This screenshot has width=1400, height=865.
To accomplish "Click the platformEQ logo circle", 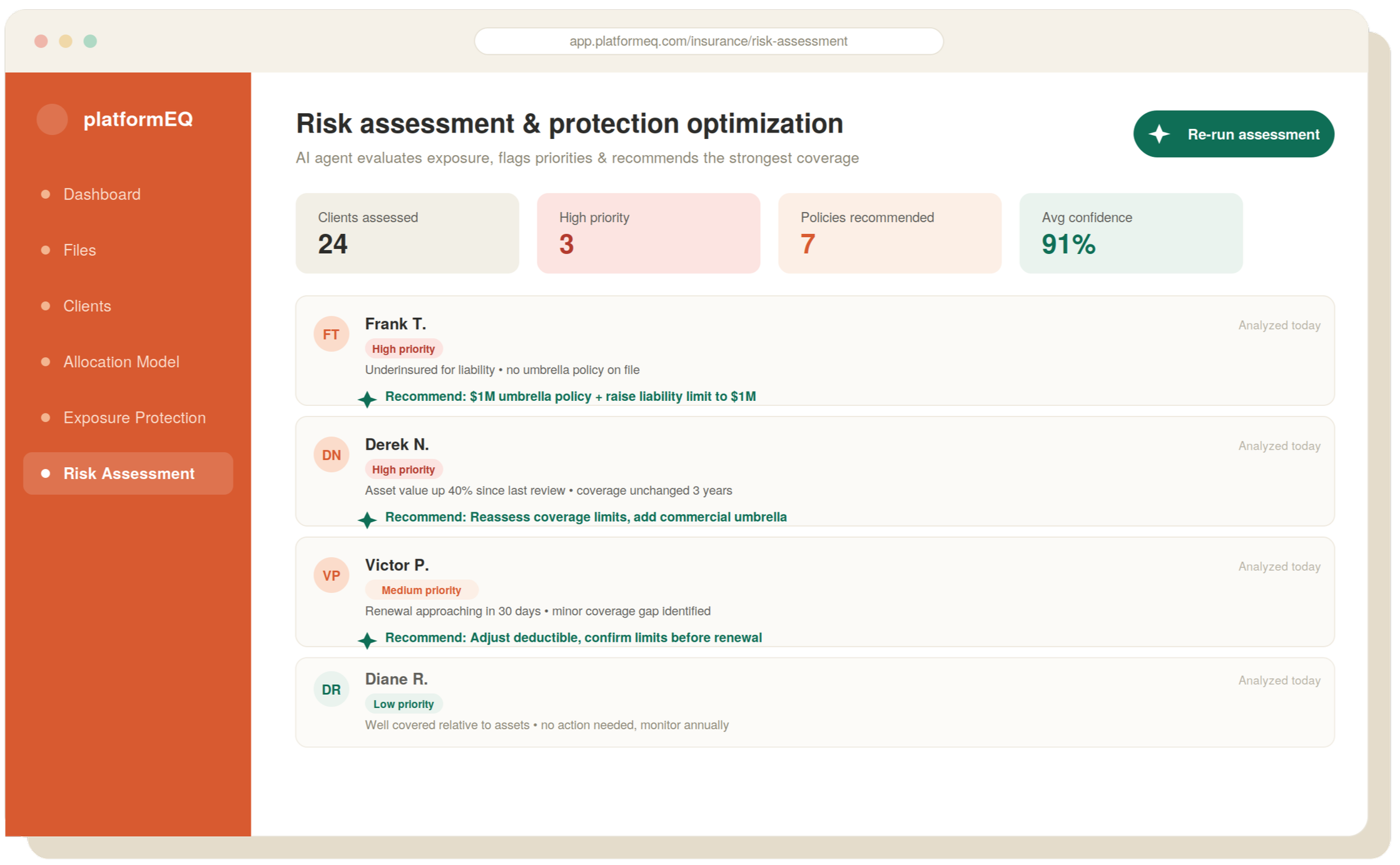I will tap(52, 119).
